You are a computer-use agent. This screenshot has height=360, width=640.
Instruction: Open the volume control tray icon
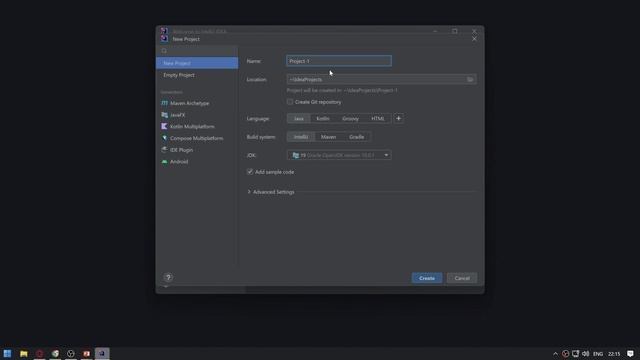click(x=586, y=354)
